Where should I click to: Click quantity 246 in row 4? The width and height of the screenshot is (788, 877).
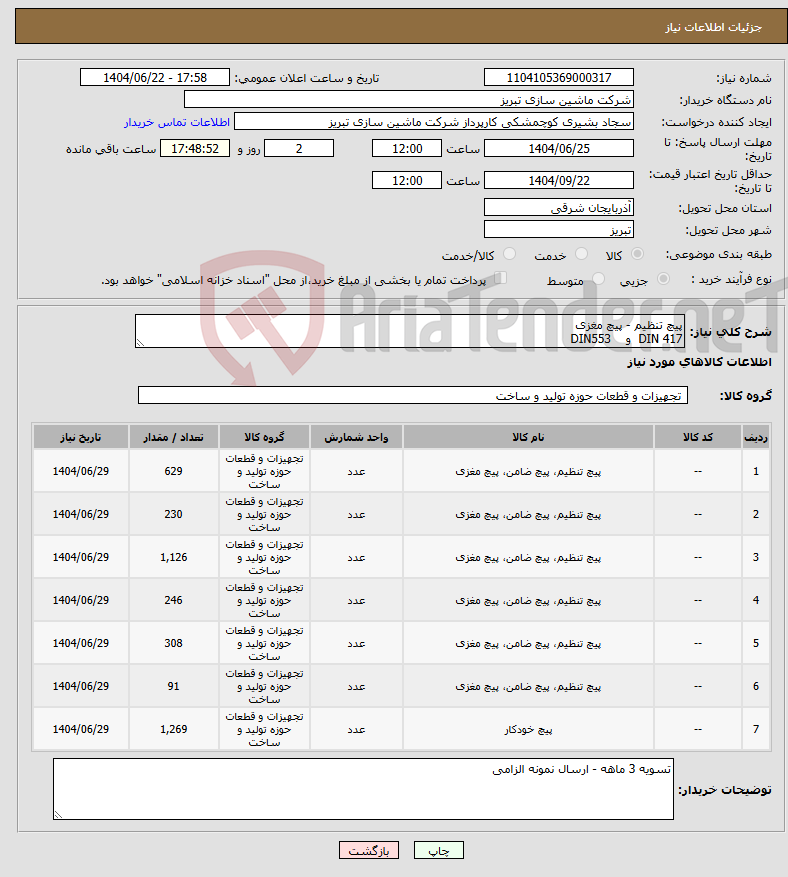coord(173,601)
